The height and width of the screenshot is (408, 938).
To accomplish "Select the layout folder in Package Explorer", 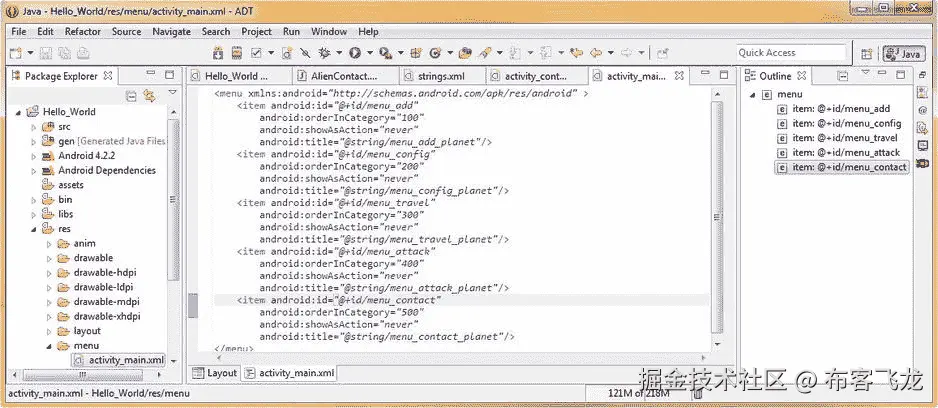I will point(87,331).
